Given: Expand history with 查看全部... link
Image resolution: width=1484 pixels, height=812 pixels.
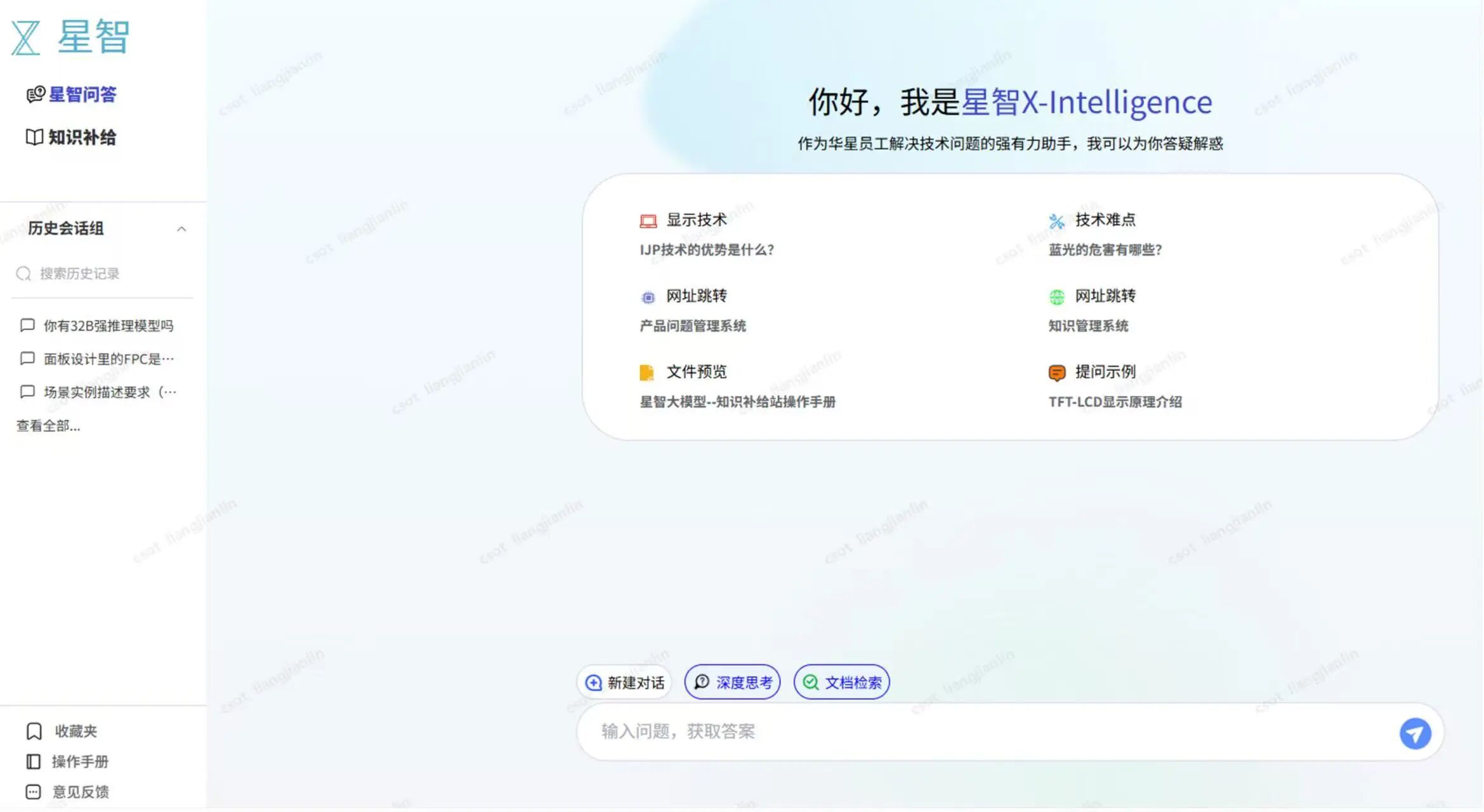Looking at the screenshot, I should tap(48, 426).
